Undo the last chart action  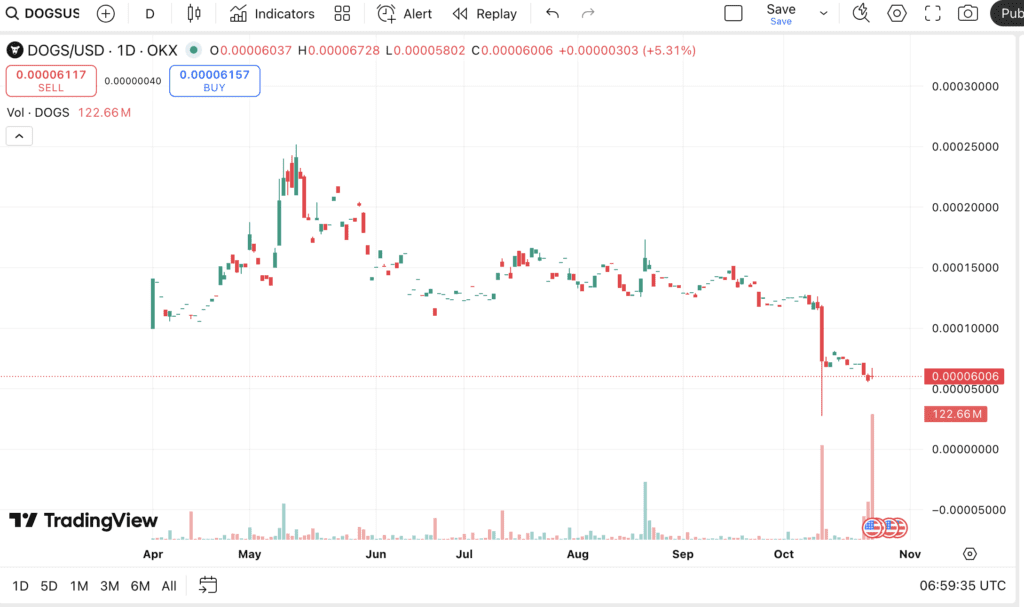coord(552,14)
